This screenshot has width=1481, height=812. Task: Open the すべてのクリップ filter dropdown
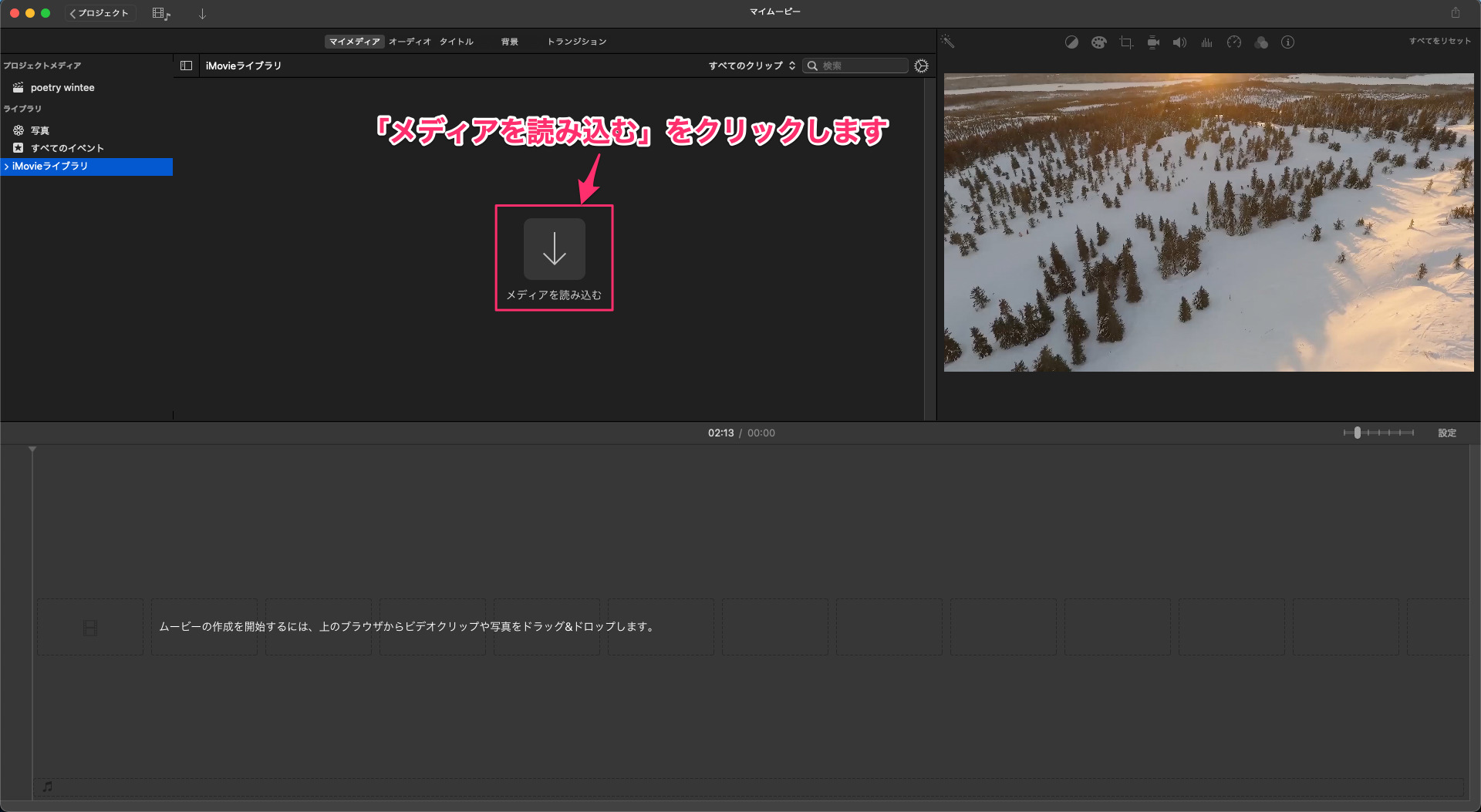(751, 66)
